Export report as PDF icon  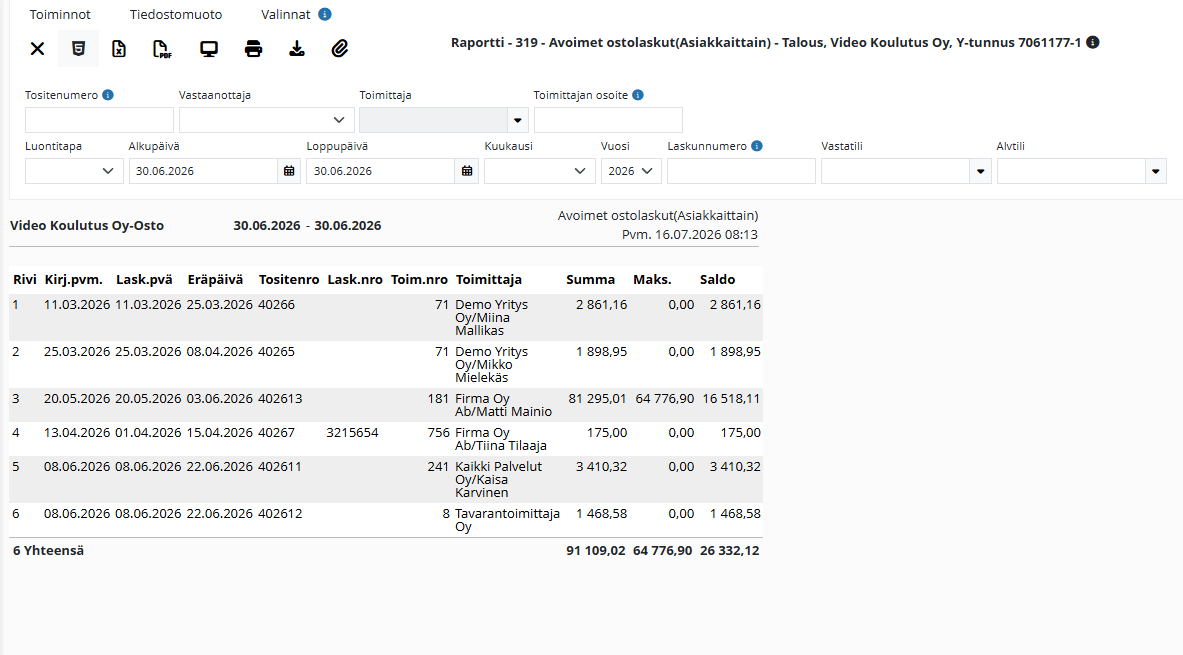[162, 49]
